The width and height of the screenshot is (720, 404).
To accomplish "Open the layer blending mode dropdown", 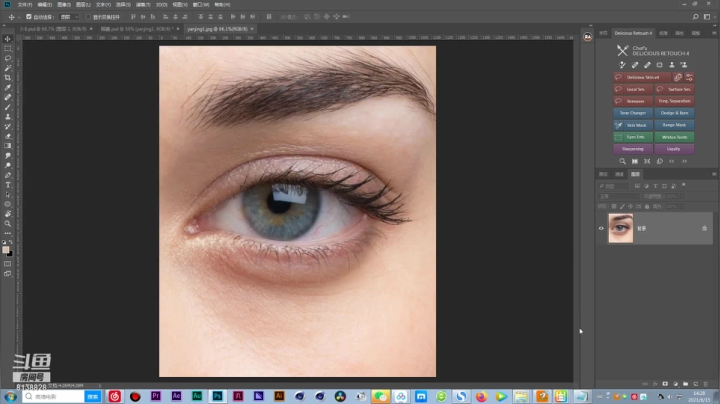I will point(618,196).
